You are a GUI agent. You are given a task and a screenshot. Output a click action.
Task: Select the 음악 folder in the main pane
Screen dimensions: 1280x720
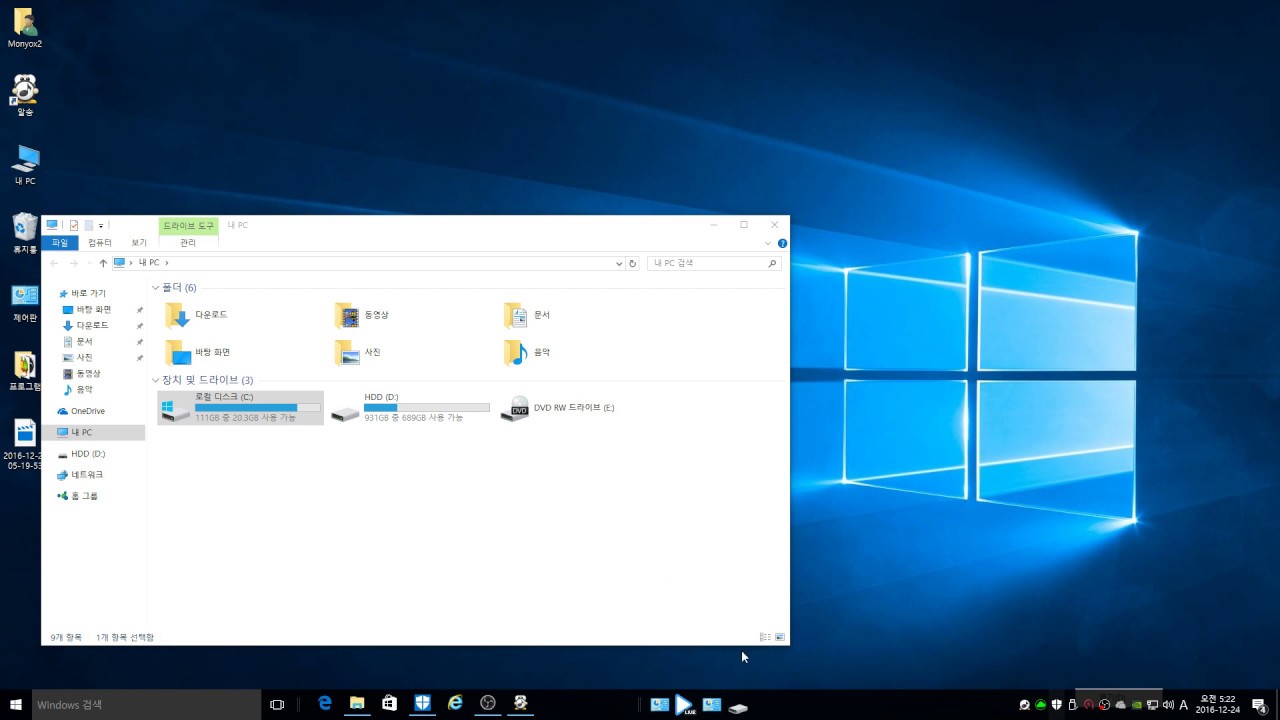(528, 352)
